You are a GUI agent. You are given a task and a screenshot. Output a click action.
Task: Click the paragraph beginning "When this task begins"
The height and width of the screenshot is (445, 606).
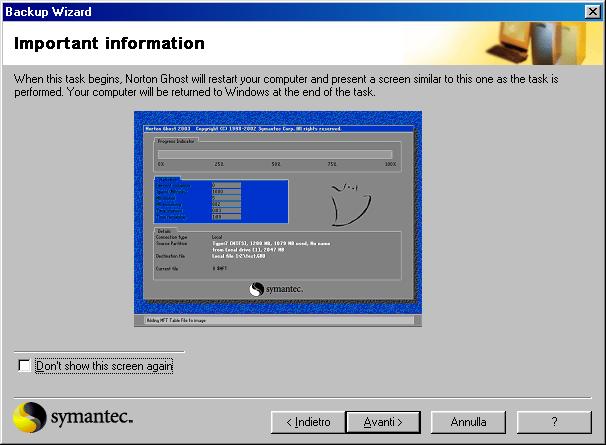coord(286,85)
